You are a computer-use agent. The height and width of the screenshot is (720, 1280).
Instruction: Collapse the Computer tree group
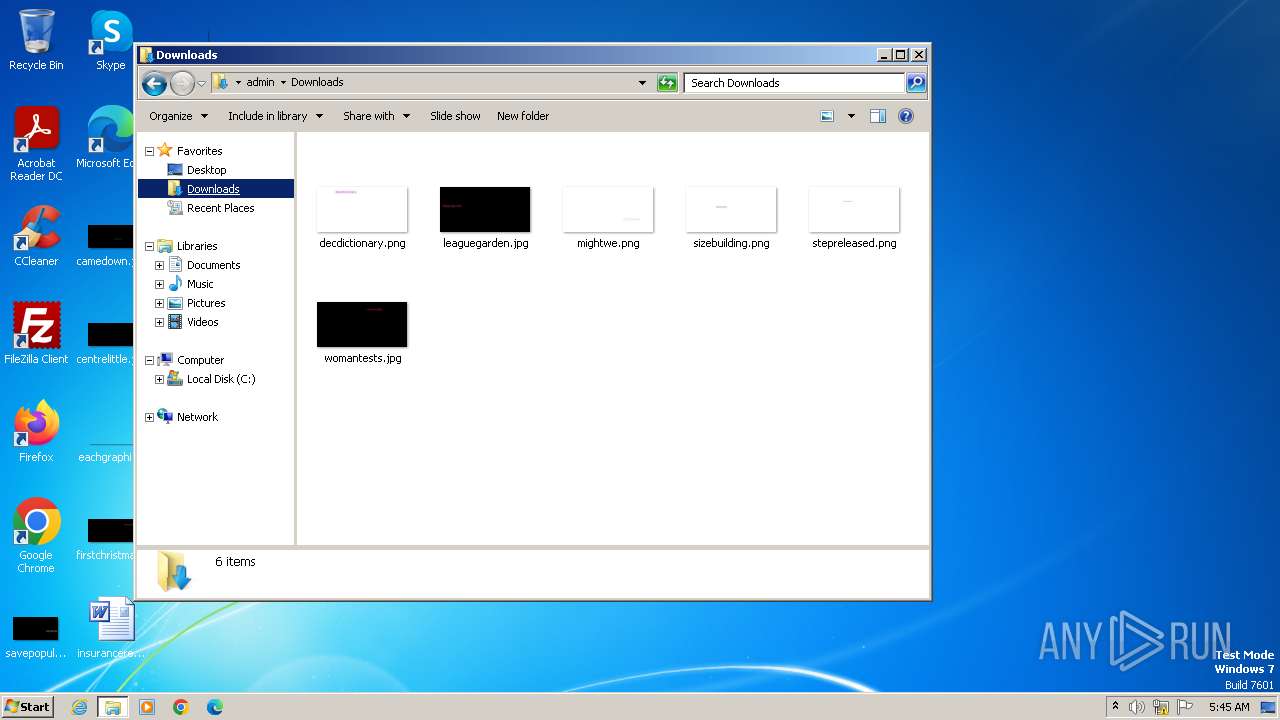click(150, 360)
